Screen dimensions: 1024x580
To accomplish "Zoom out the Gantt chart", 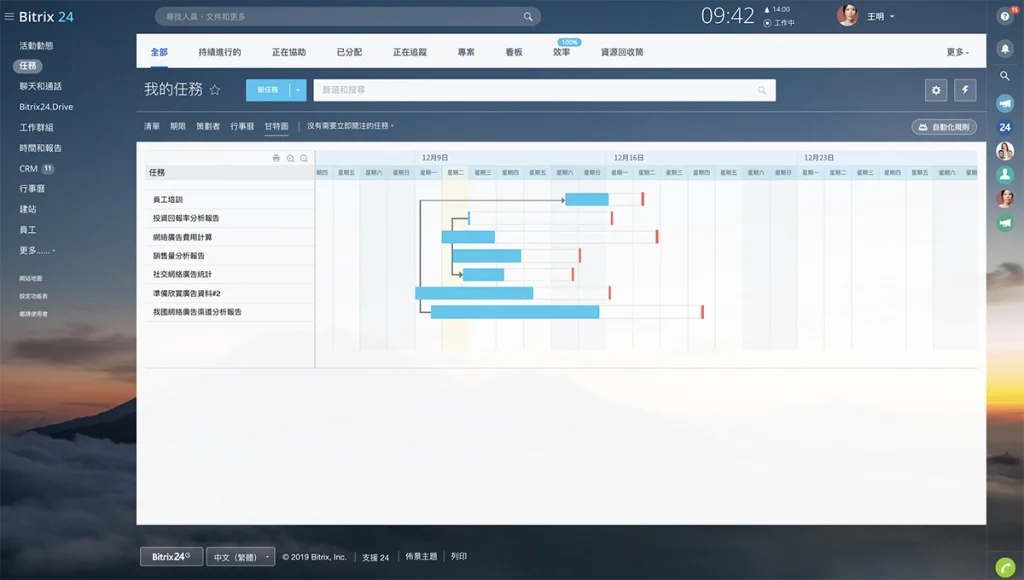I will pyautogui.click(x=304, y=158).
